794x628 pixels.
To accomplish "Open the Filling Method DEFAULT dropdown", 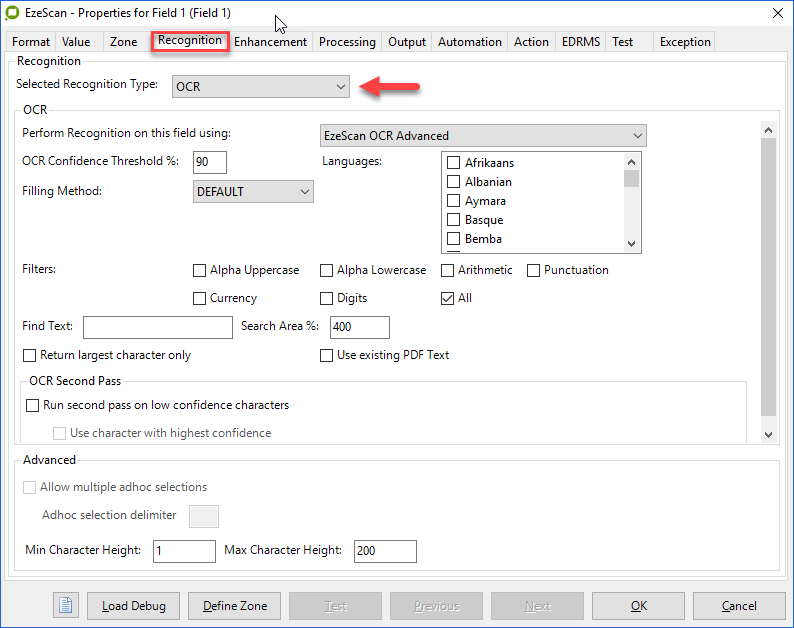I will [253, 191].
